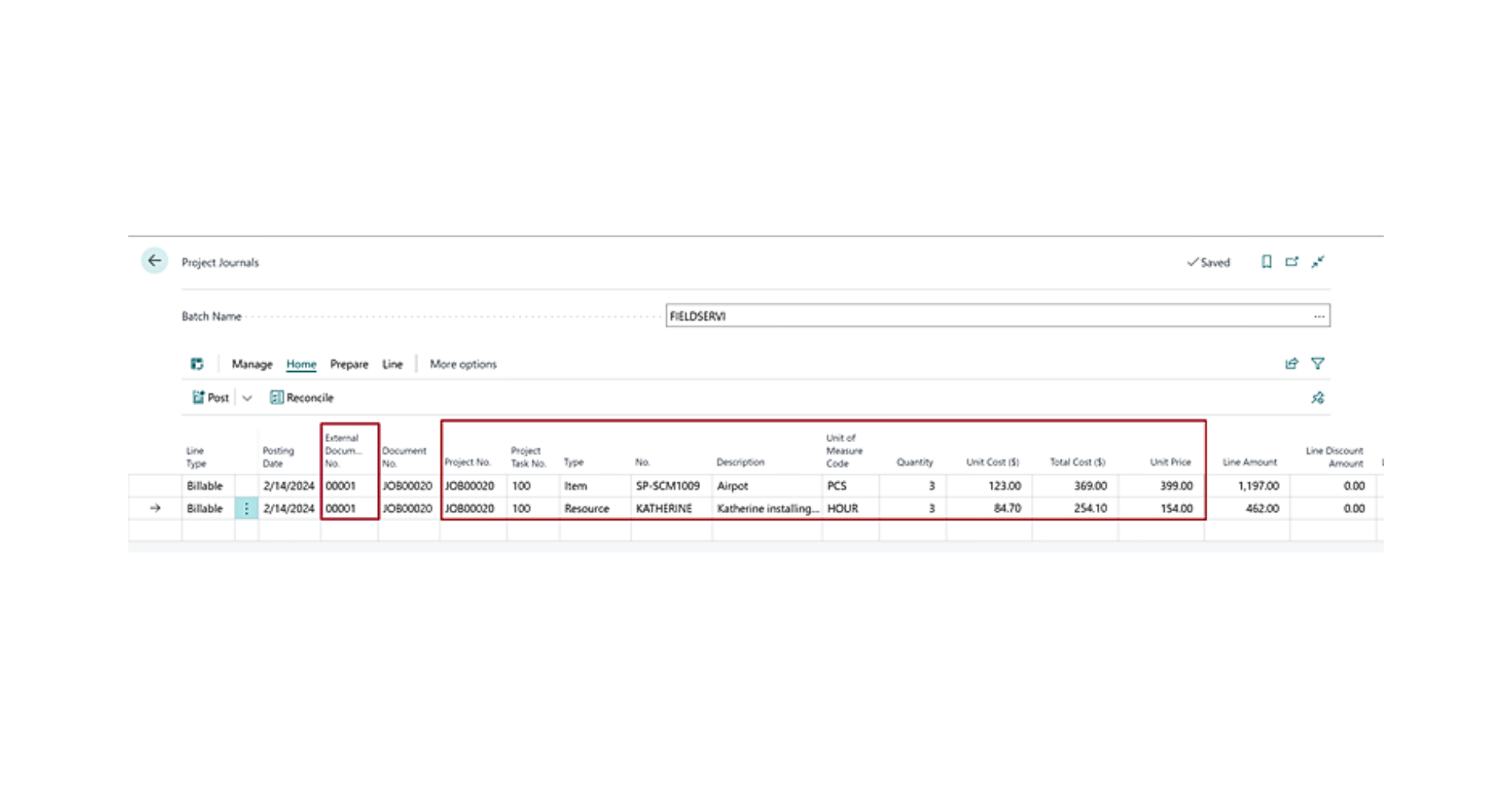
Task: Click the grid view icon beside Manage
Action: pos(197,364)
